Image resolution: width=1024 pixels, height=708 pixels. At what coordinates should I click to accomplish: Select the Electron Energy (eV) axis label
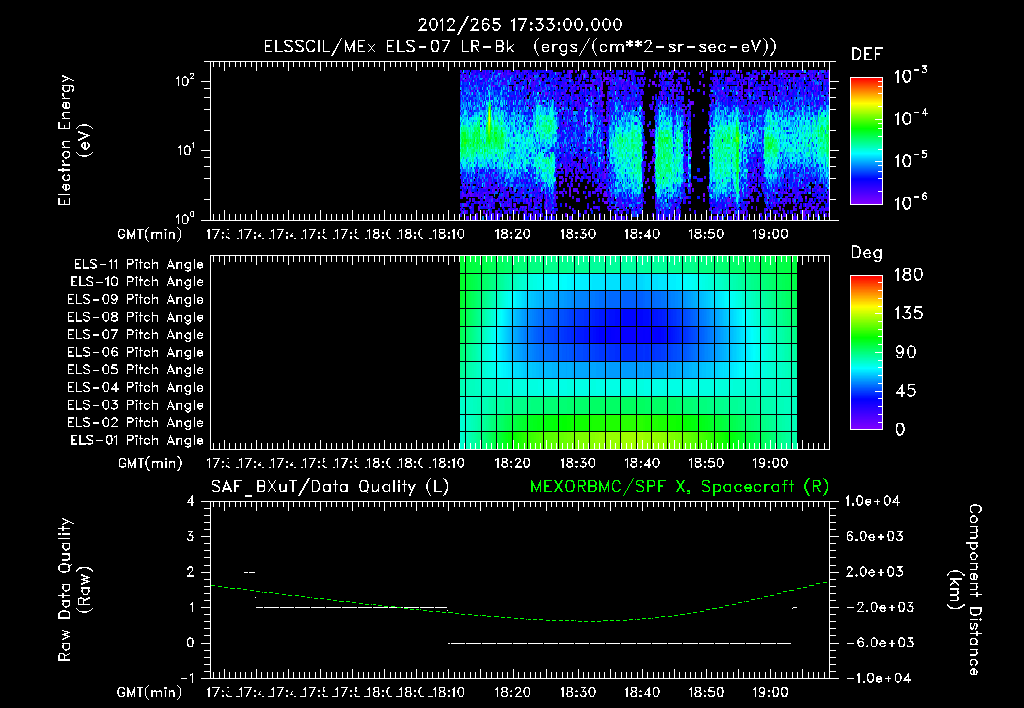click(x=74, y=140)
